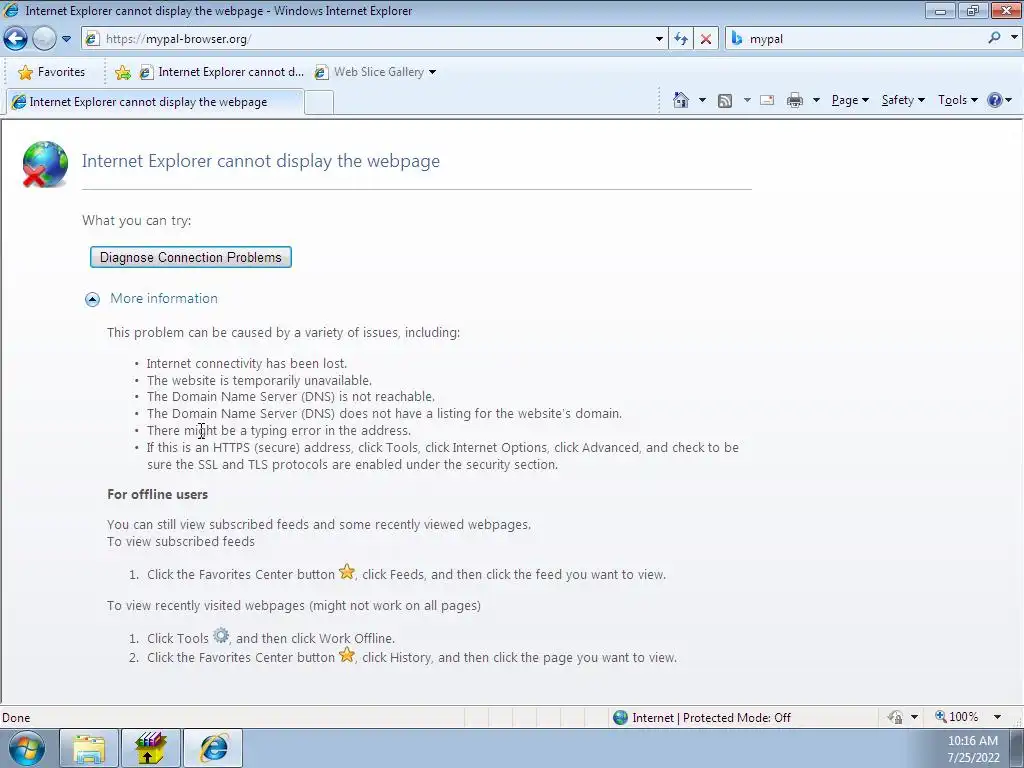Click the Done status bar text
1024x768 pixels.
tap(16, 718)
